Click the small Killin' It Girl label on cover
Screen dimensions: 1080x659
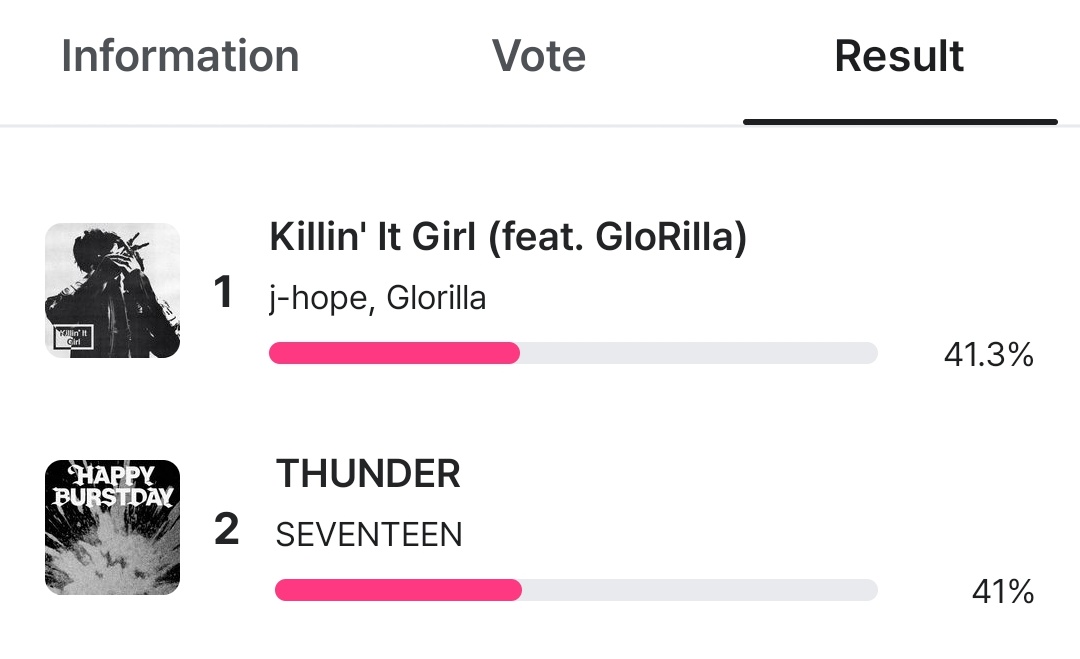pyautogui.click(x=74, y=337)
